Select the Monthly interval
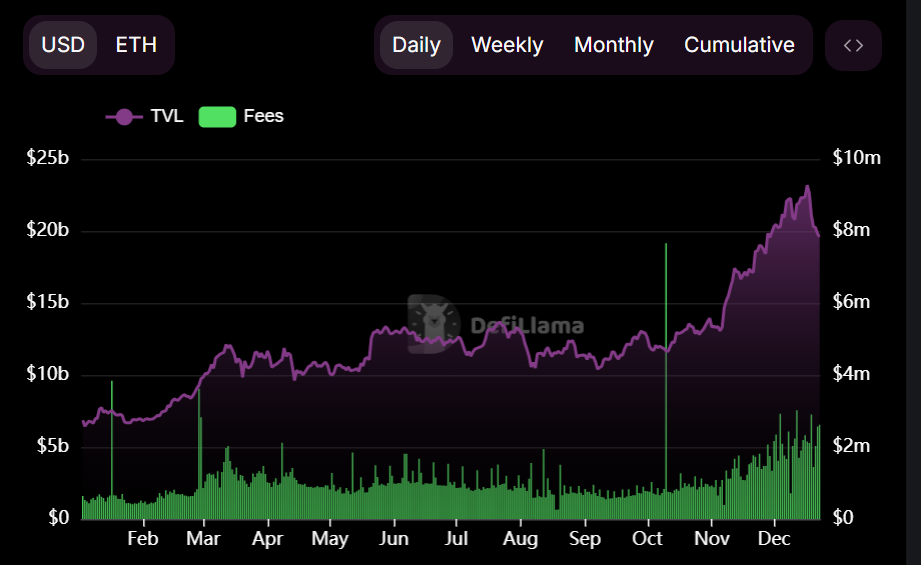The image size is (921, 565). pyautogui.click(x=613, y=45)
